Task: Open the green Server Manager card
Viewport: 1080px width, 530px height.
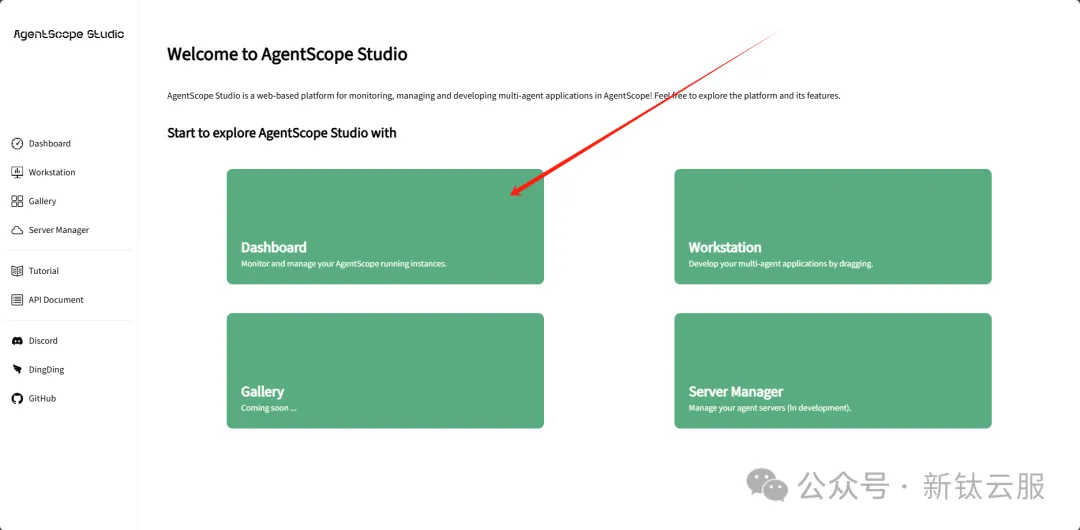Action: tap(832, 371)
